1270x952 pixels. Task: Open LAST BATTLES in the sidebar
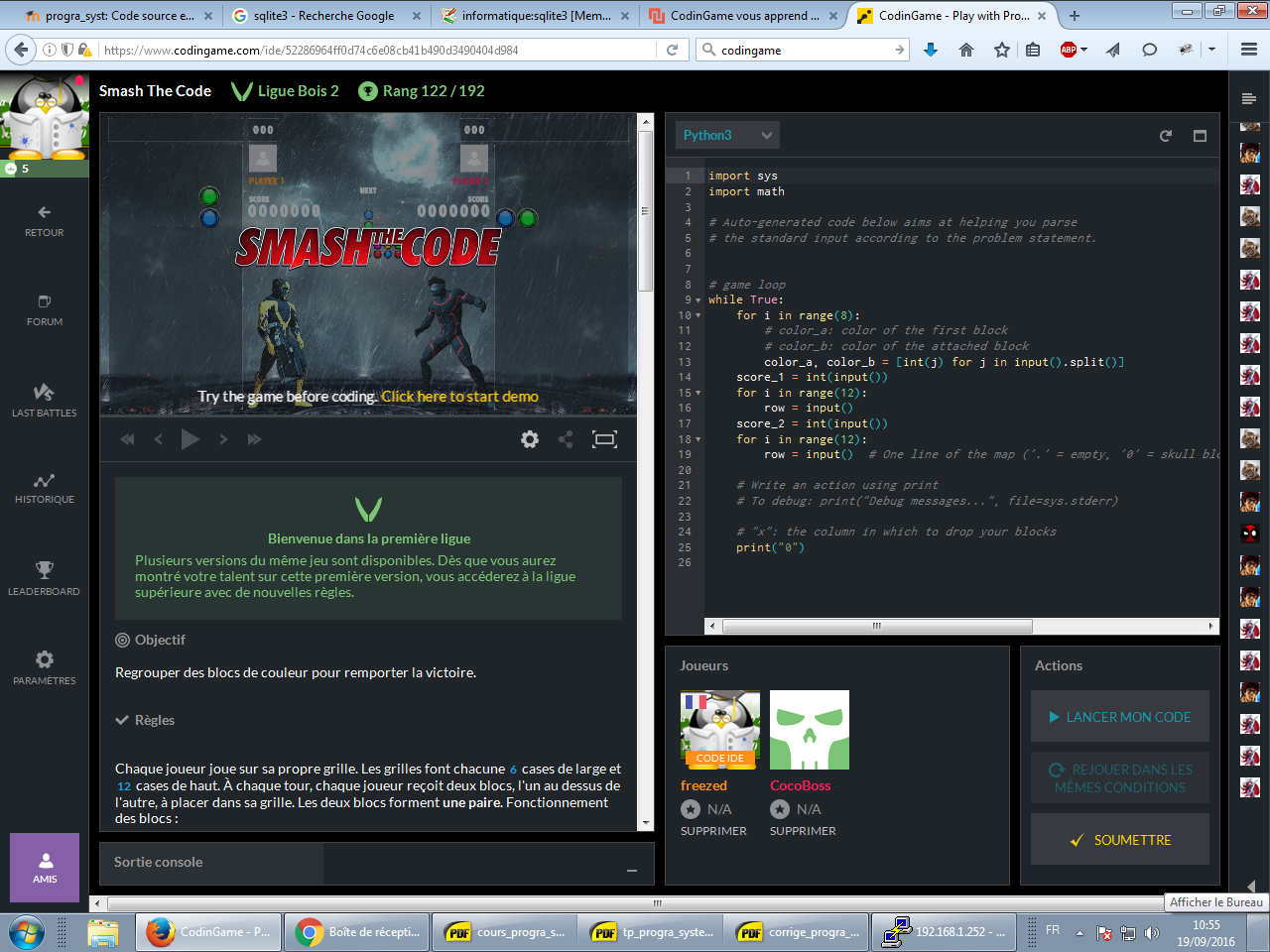click(x=44, y=401)
